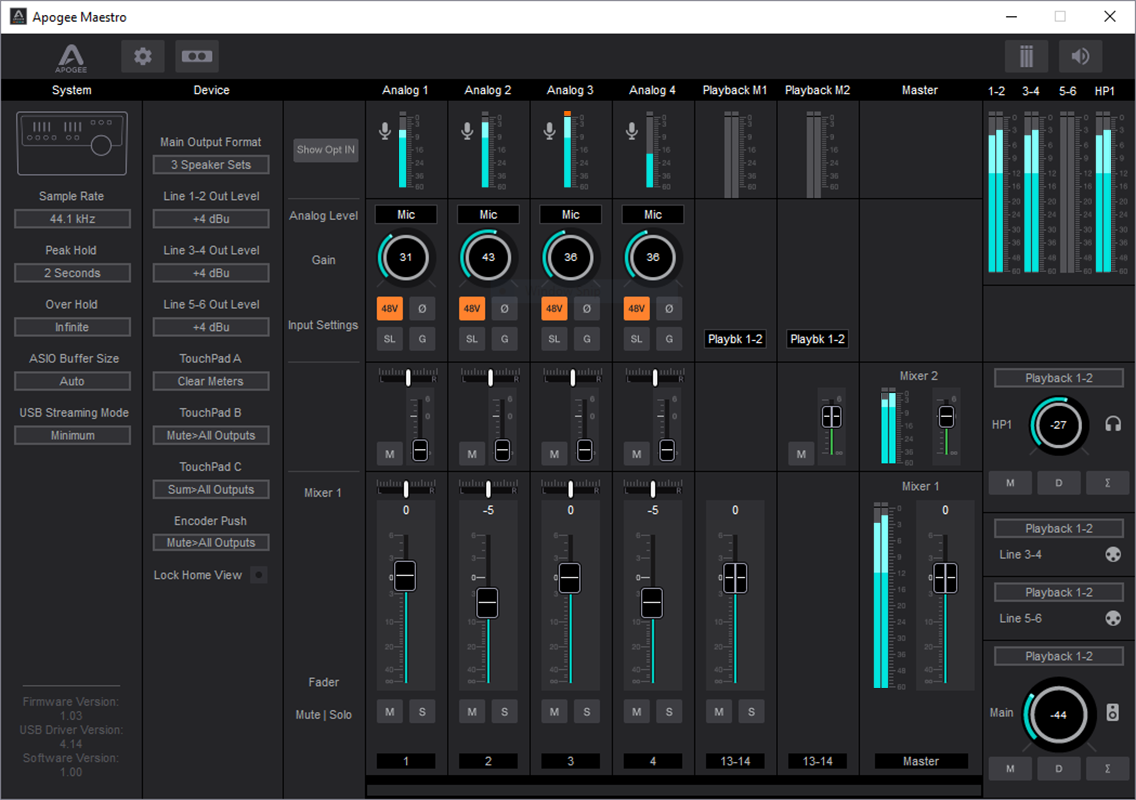Adjust the Gain knob on Analog 4
Screen dimensions: 1136x800
point(652,257)
